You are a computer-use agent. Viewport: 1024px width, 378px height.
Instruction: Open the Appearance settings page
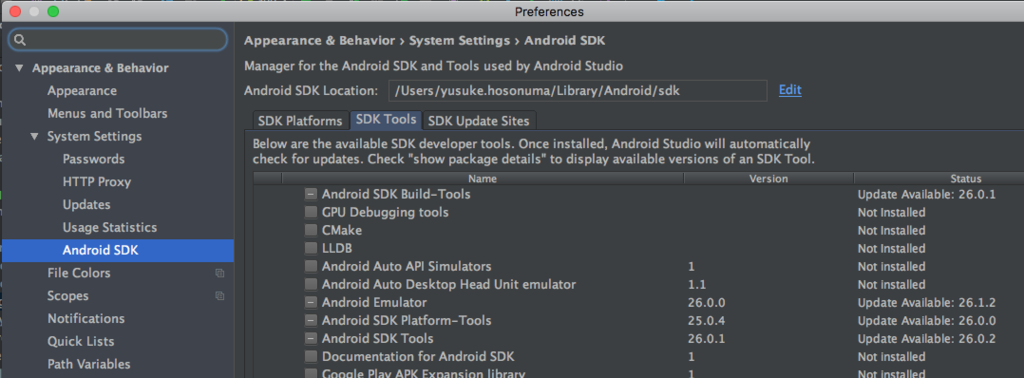coord(82,91)
